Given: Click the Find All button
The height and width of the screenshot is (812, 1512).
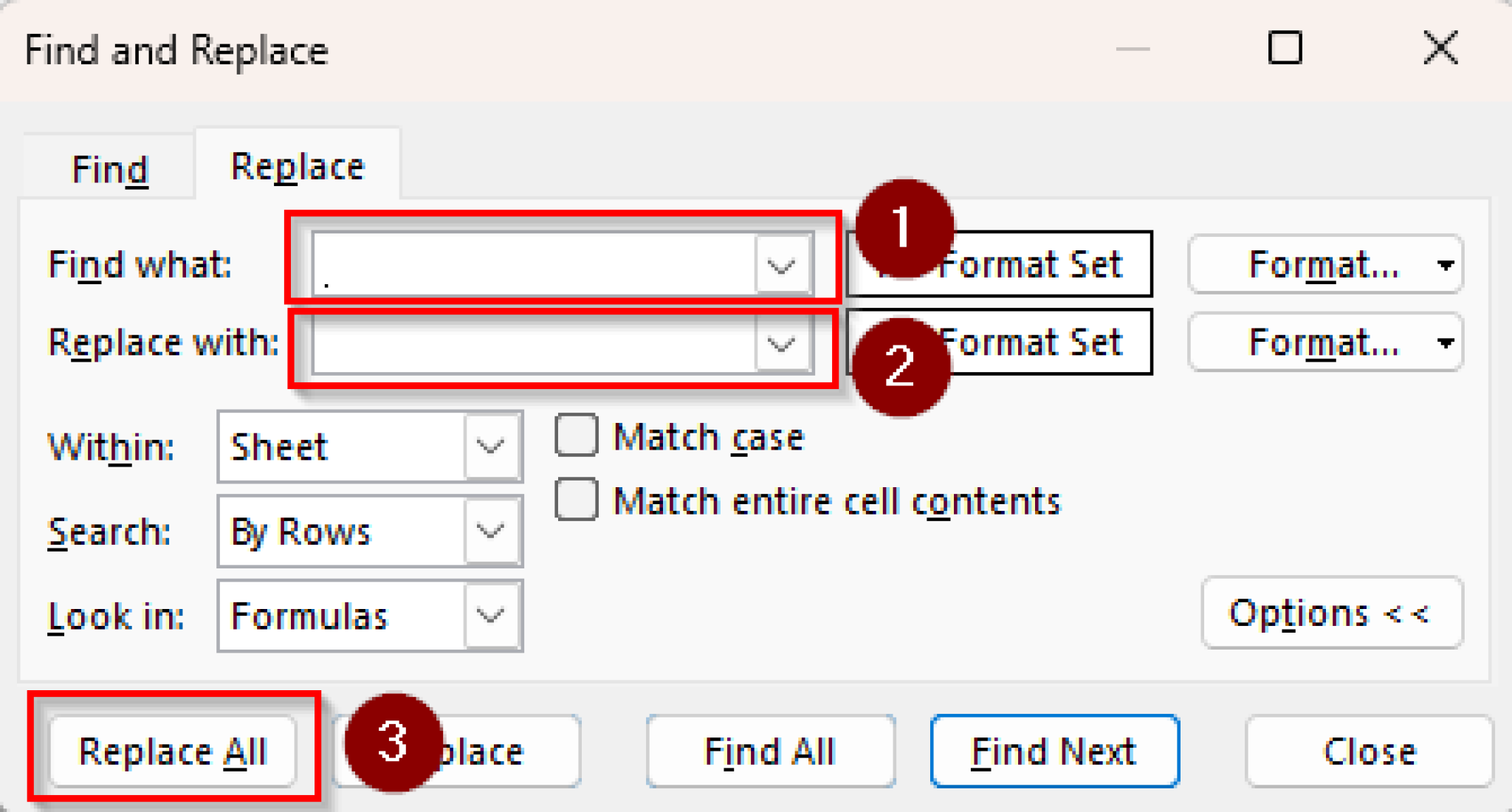Looking at the screenshot, I should [770, 751].
